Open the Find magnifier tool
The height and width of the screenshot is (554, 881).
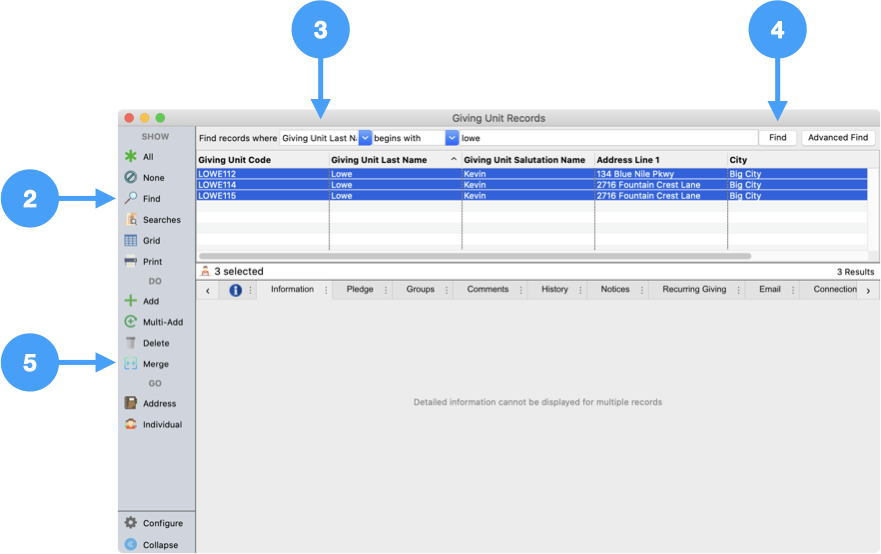tap(130, 199)
